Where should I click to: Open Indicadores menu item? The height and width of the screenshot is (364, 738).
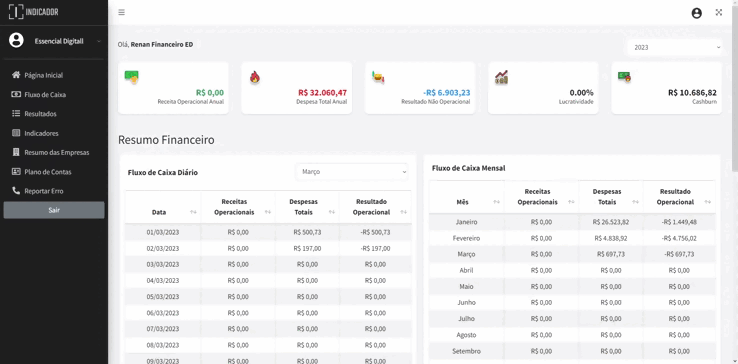[x=41, y=133]
